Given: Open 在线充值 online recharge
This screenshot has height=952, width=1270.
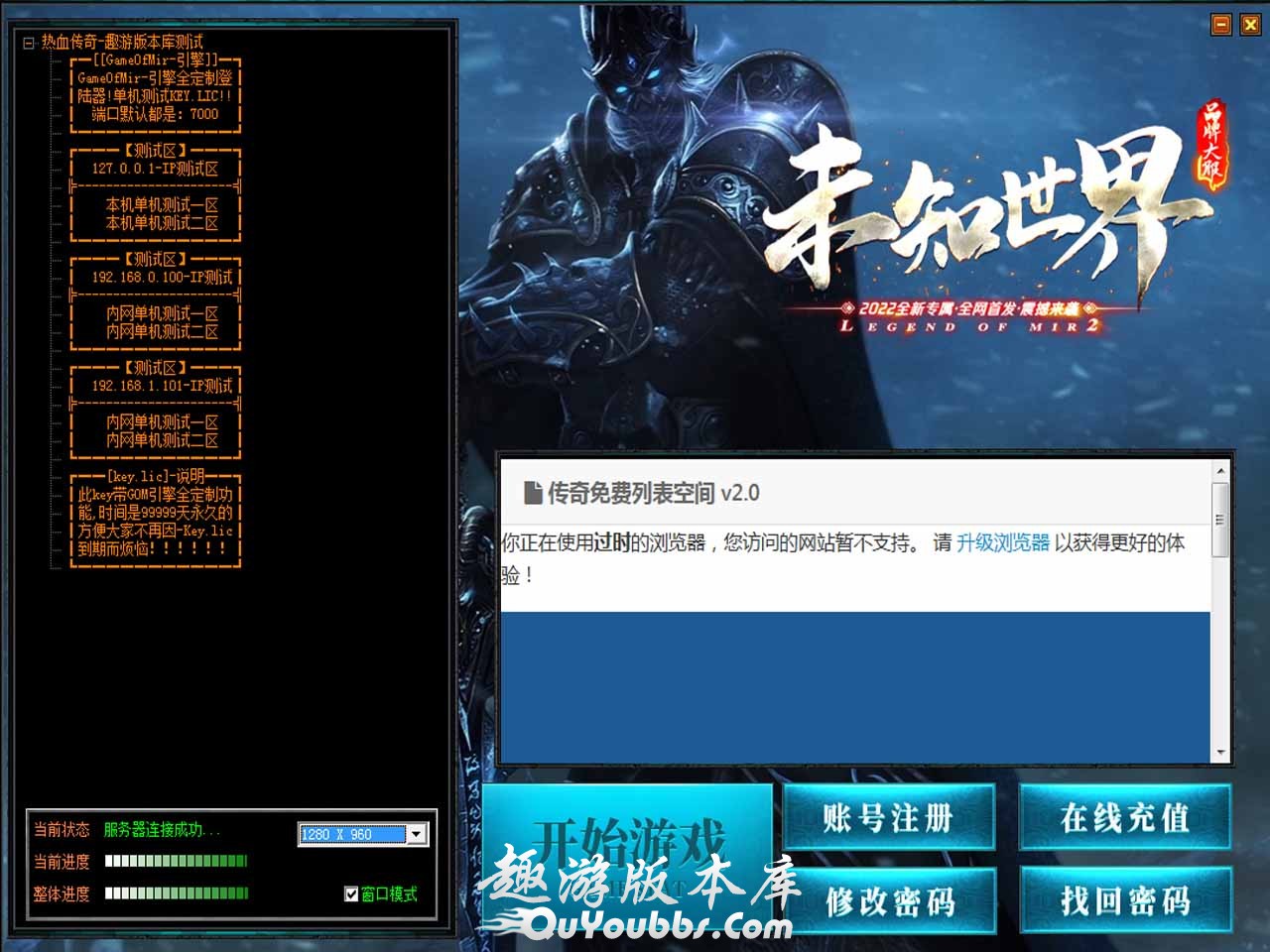Looking at the screenshot, I should coord(1125,817).
